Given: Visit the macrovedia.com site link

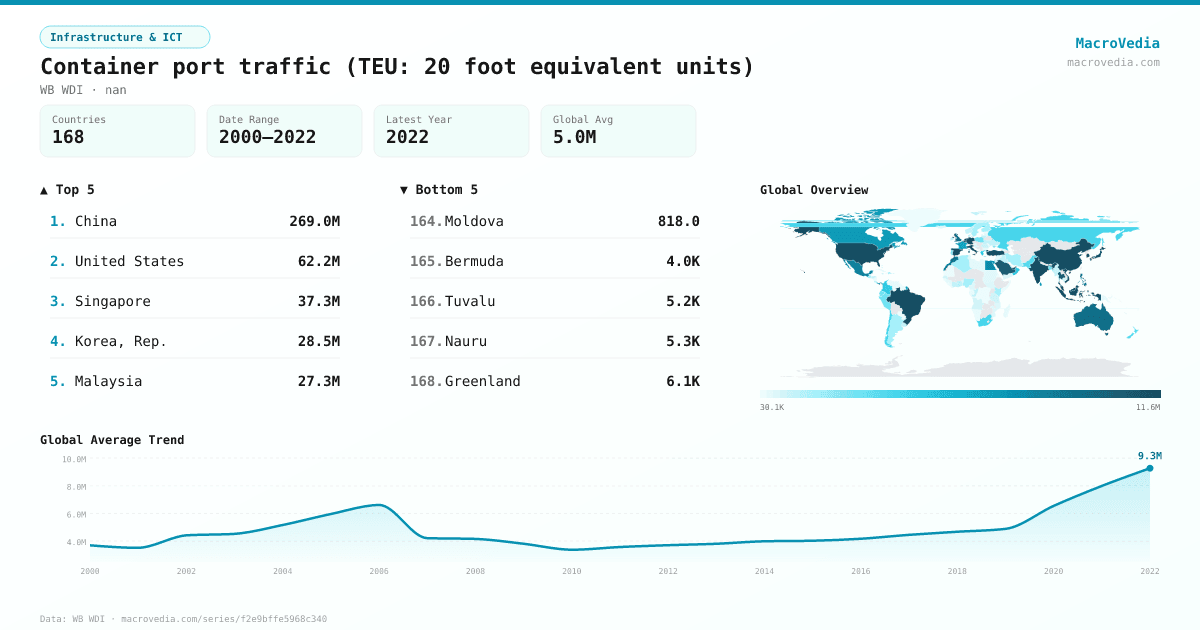Looking at the screenshot, I should (x=1113, y=62).
